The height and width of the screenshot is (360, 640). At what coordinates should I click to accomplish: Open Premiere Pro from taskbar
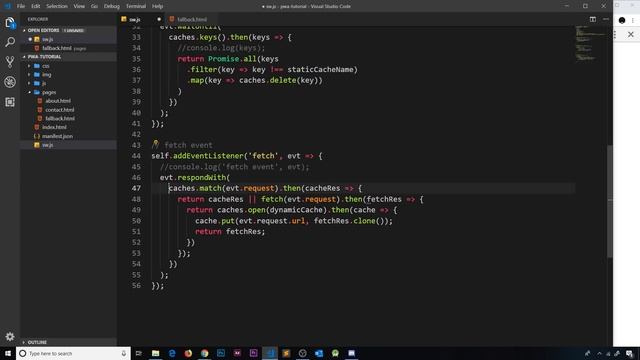[x=253, y=353]
